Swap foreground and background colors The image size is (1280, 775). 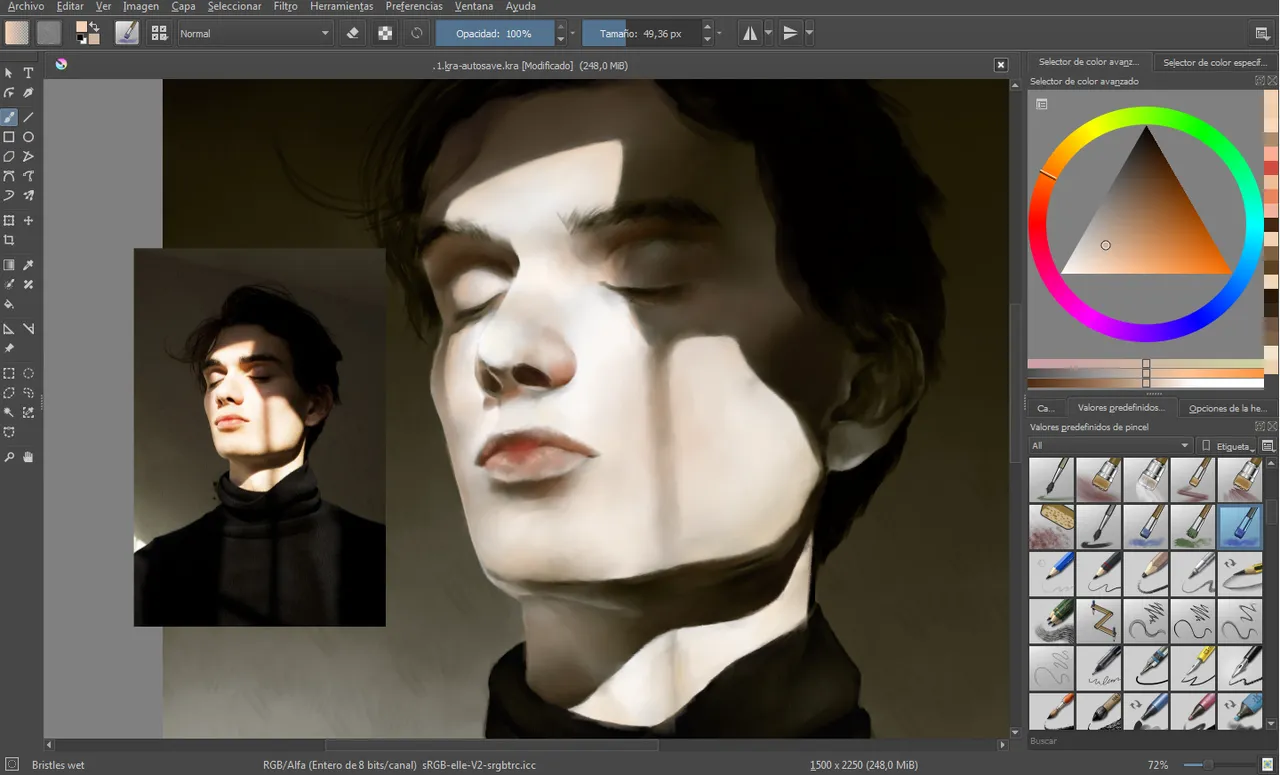[94, 25]
